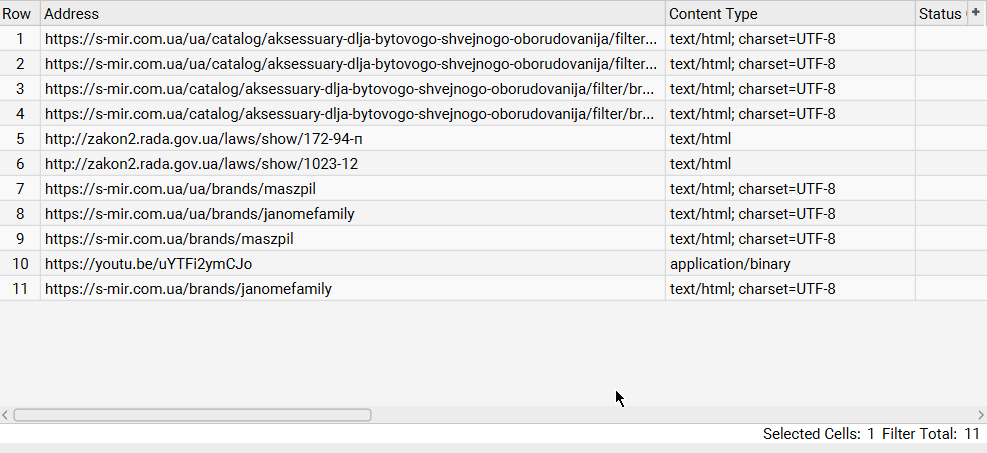Select the /ua/brands/janomefamily address cell
This screenshot has height=453, width=987.
click(x=199, y=214)
